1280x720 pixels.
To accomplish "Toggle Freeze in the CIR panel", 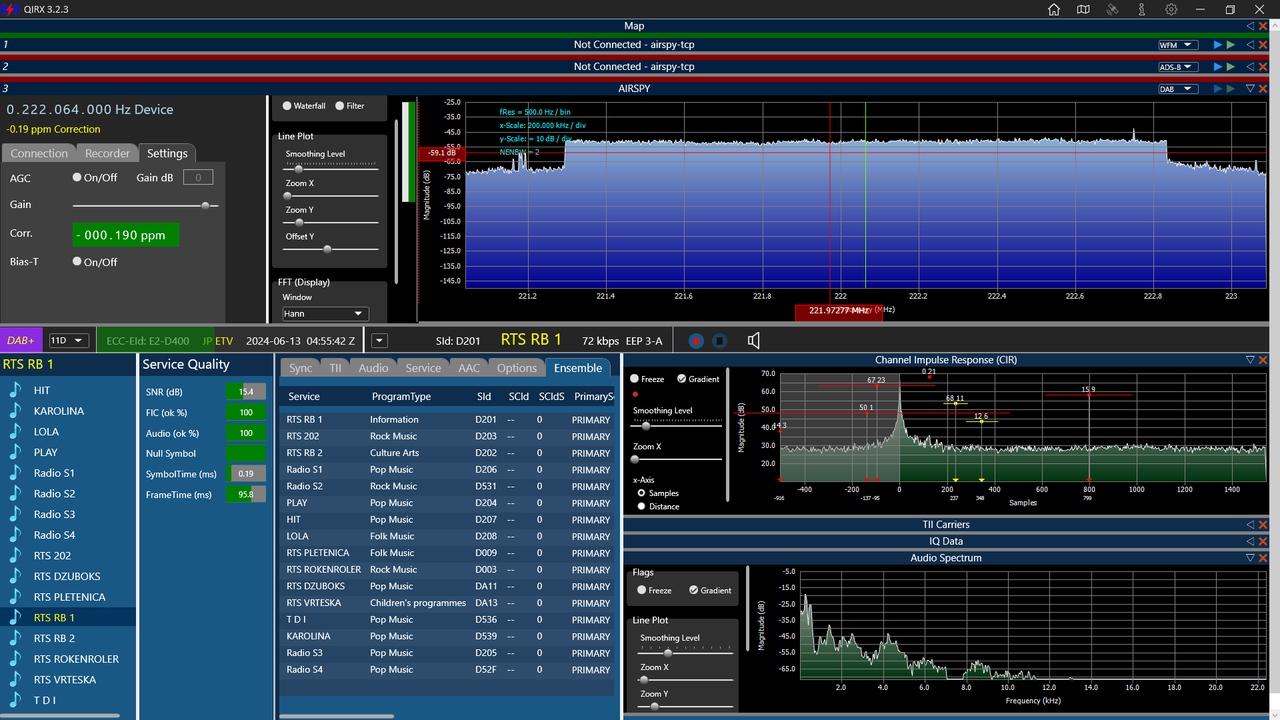I will point(635,379).
